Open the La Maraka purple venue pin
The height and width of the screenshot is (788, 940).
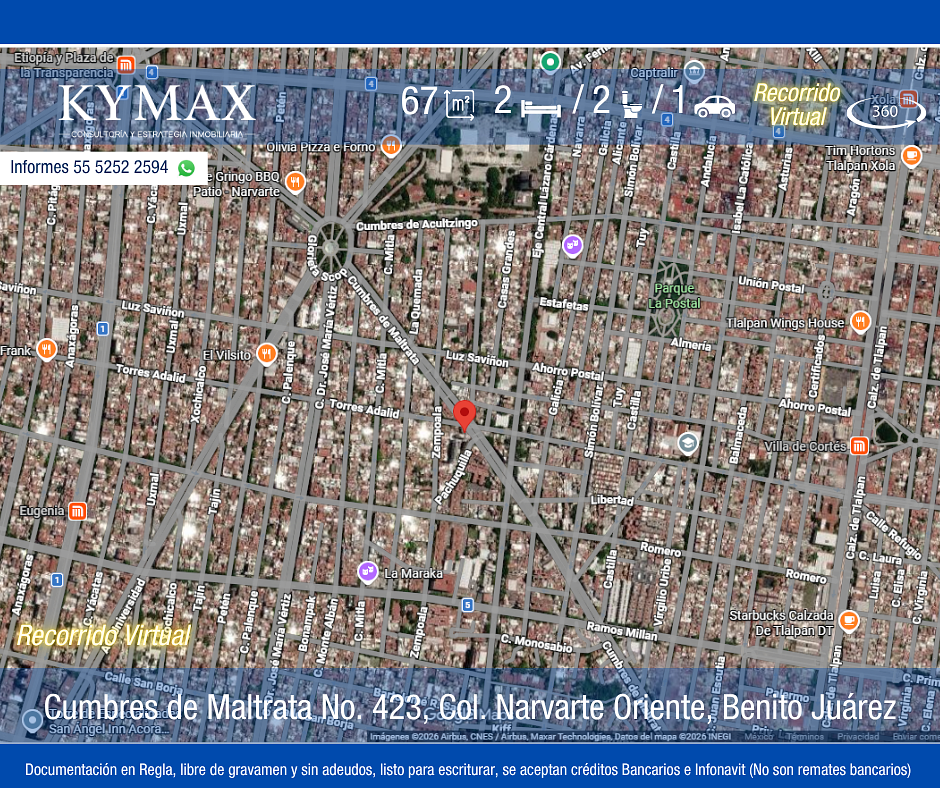pyautogui.click(x=367, y=572)
